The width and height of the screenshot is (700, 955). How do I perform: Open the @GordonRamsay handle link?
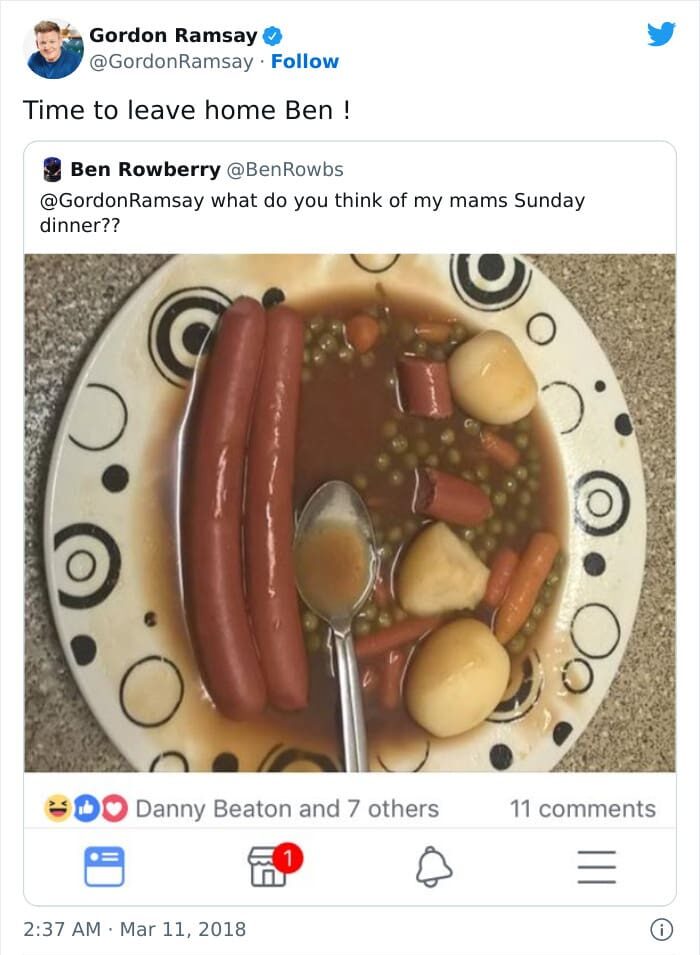(x=171, y=62)
